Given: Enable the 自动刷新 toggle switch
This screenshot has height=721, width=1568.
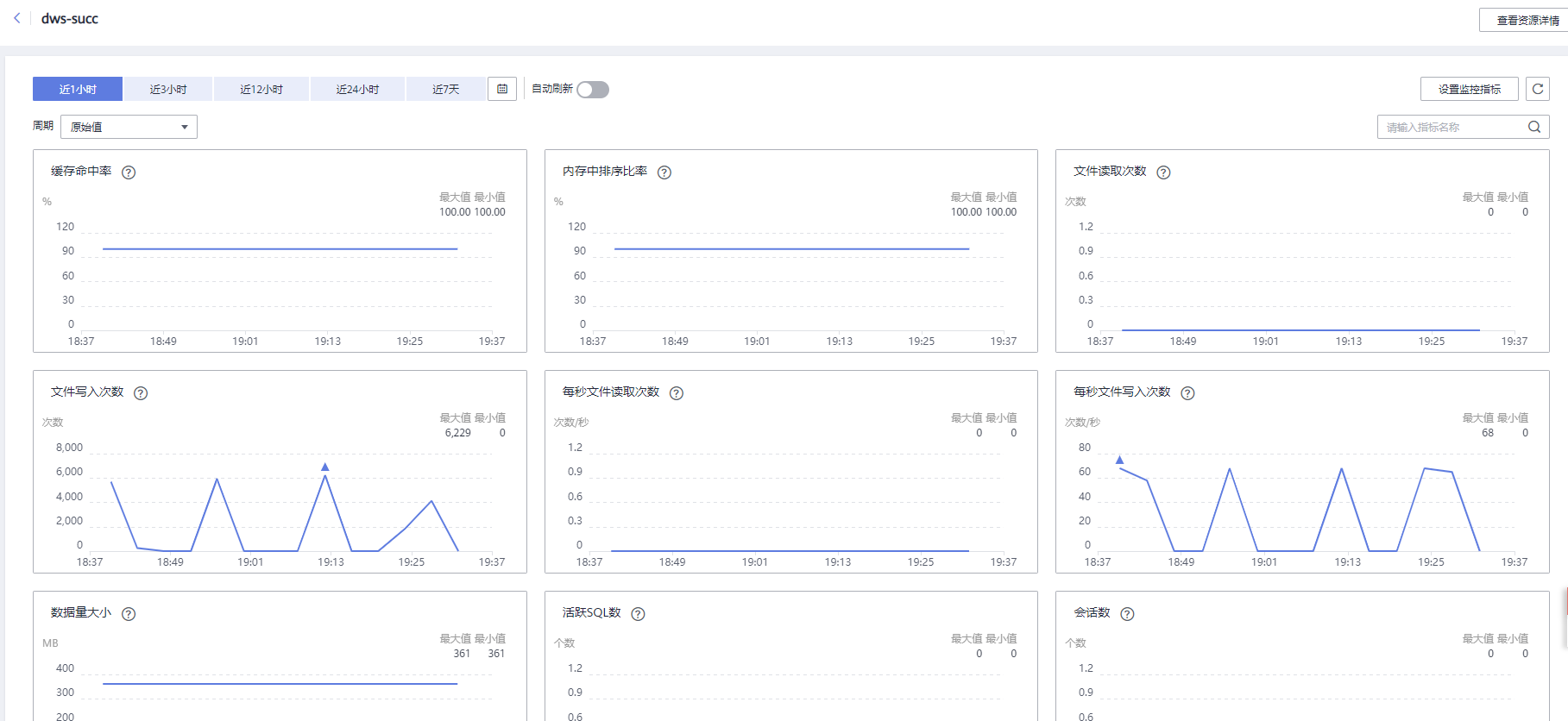Looking at the screenshot, I should (x=593, y=90).
